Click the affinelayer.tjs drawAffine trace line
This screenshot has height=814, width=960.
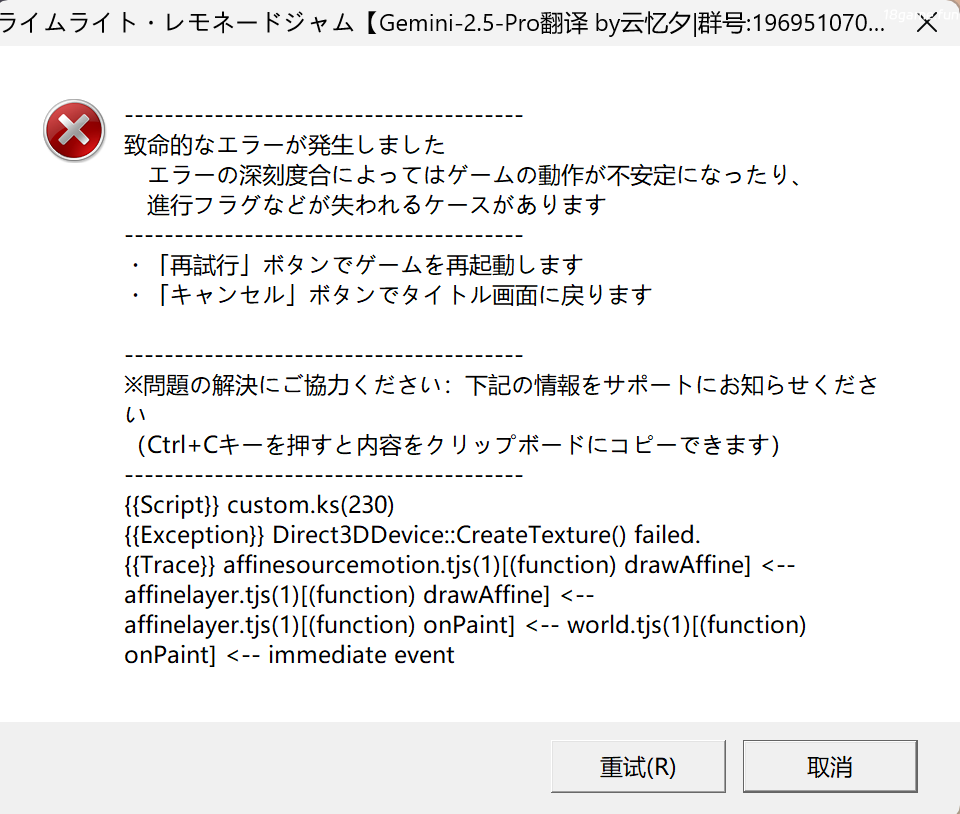(359, 595)
